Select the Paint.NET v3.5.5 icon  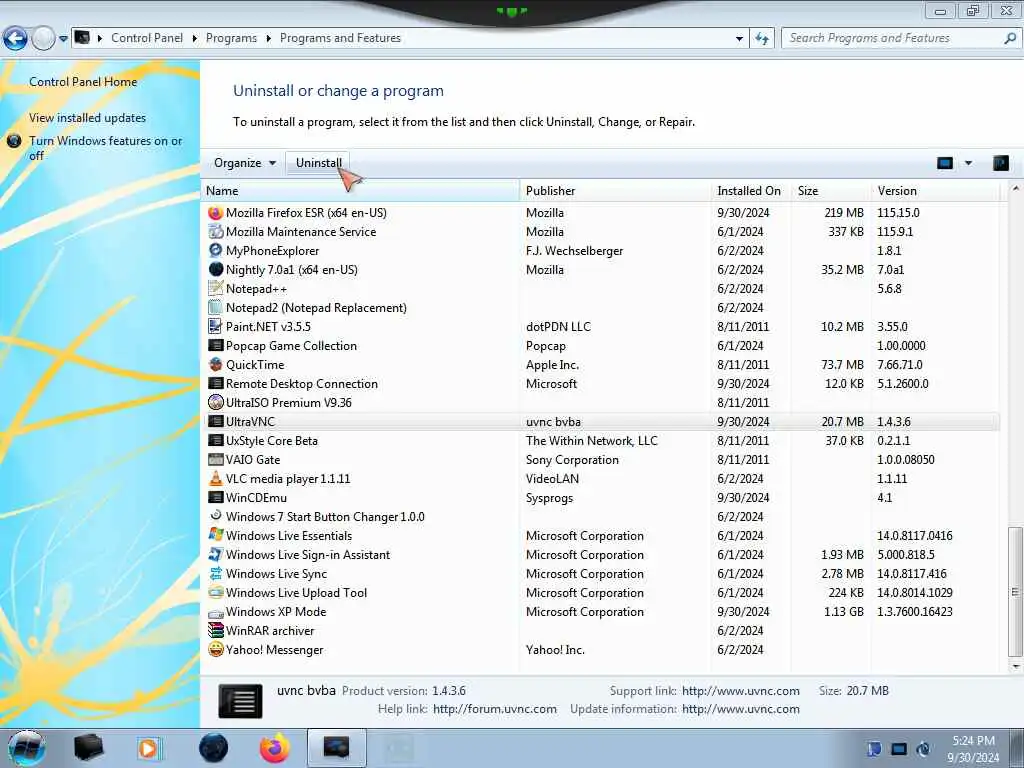(216, 327)
